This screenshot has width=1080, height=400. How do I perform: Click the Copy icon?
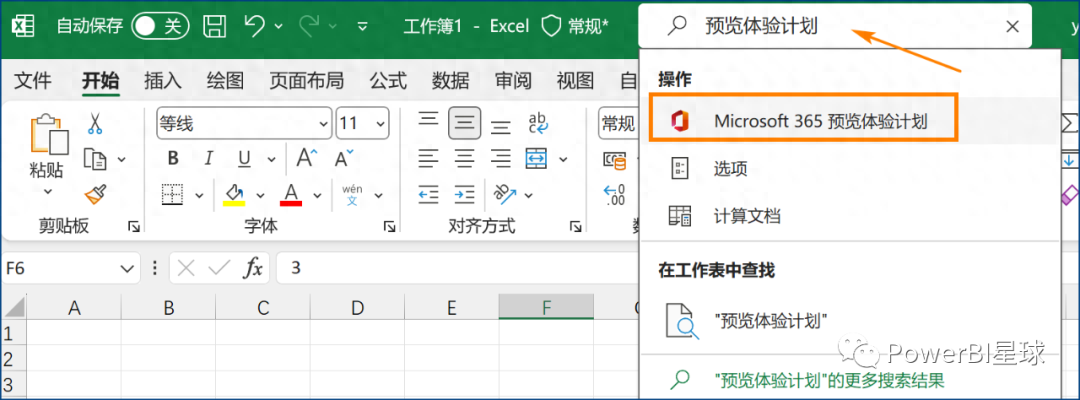pyautogui.click(x=94, y=159)
